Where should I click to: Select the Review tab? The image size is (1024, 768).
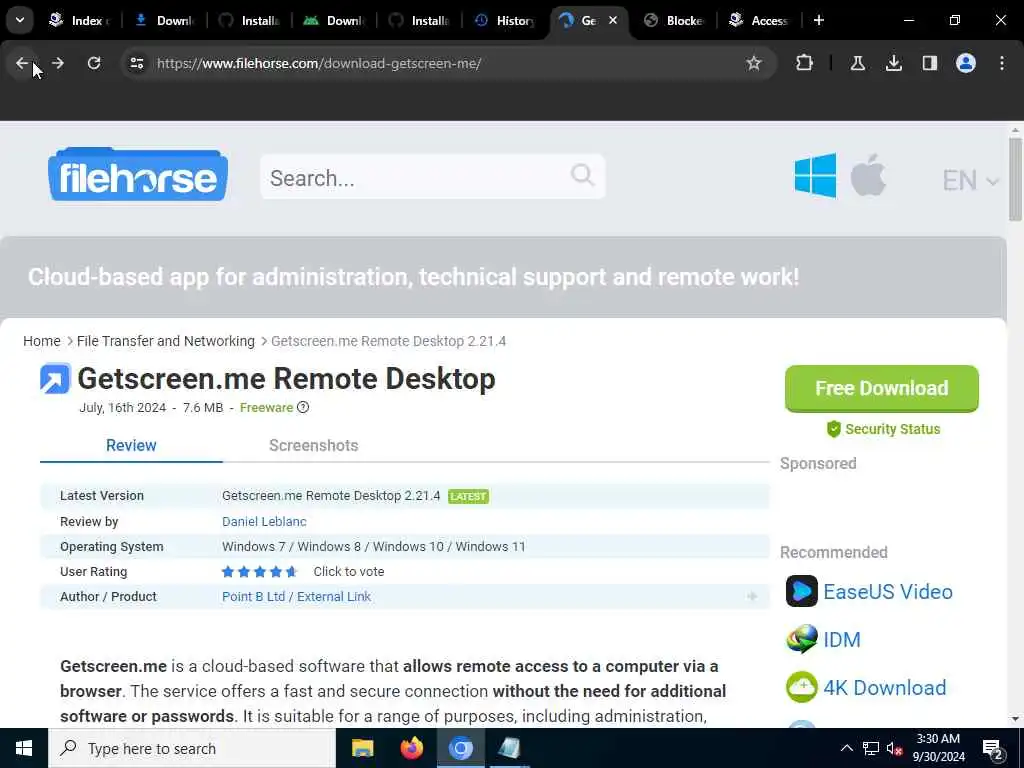coord(131,445)
